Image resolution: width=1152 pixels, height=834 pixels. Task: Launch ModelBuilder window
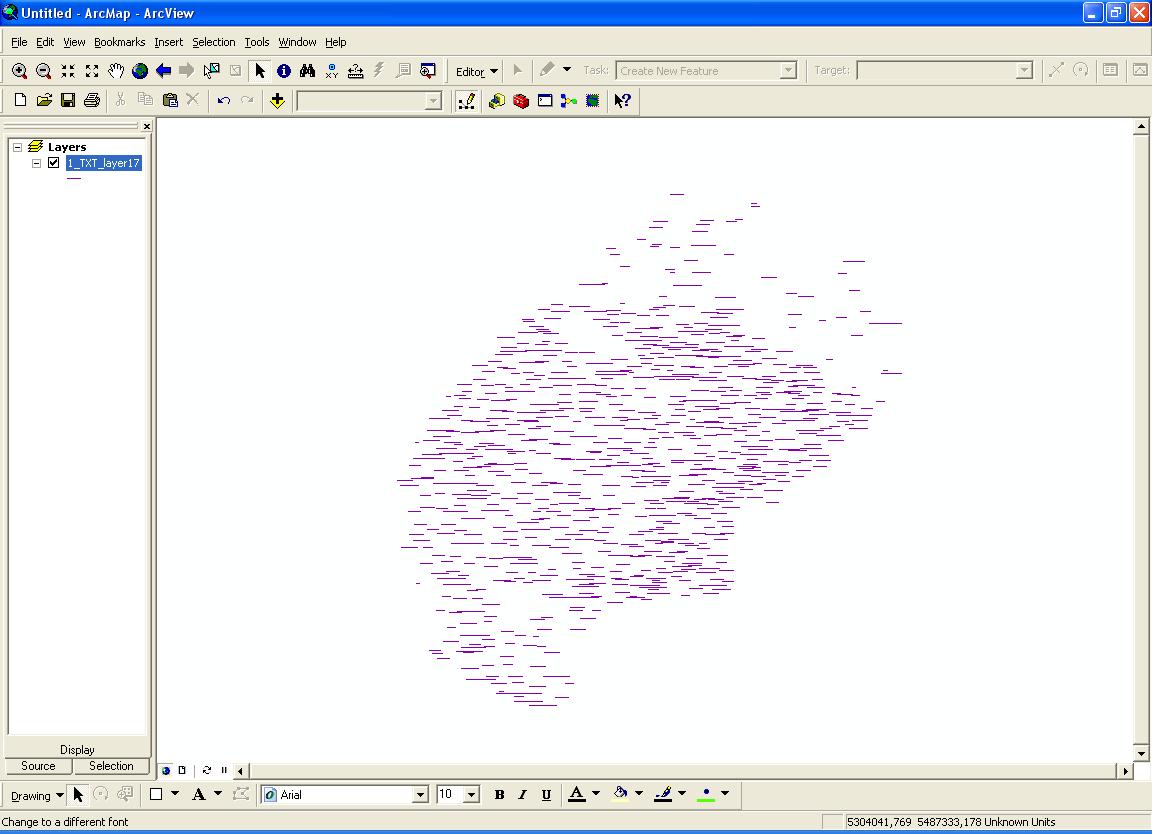(569, 101)
